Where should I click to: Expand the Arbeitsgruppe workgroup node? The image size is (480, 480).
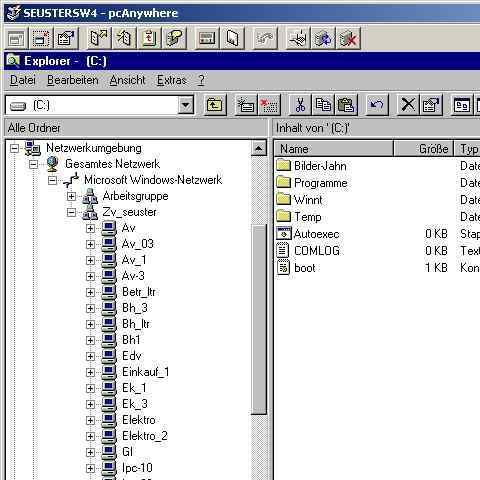71,196
